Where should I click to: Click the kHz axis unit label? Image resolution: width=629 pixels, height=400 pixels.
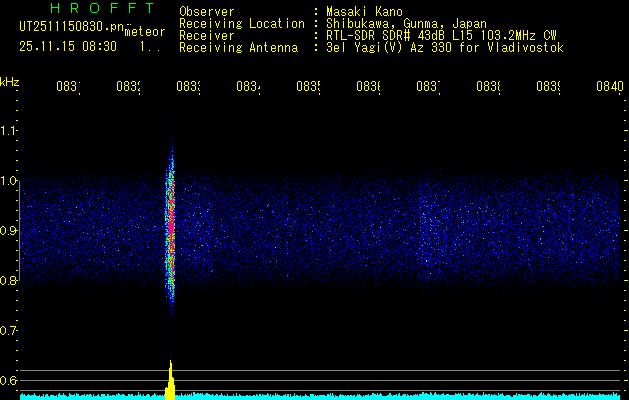click(10, 80)
